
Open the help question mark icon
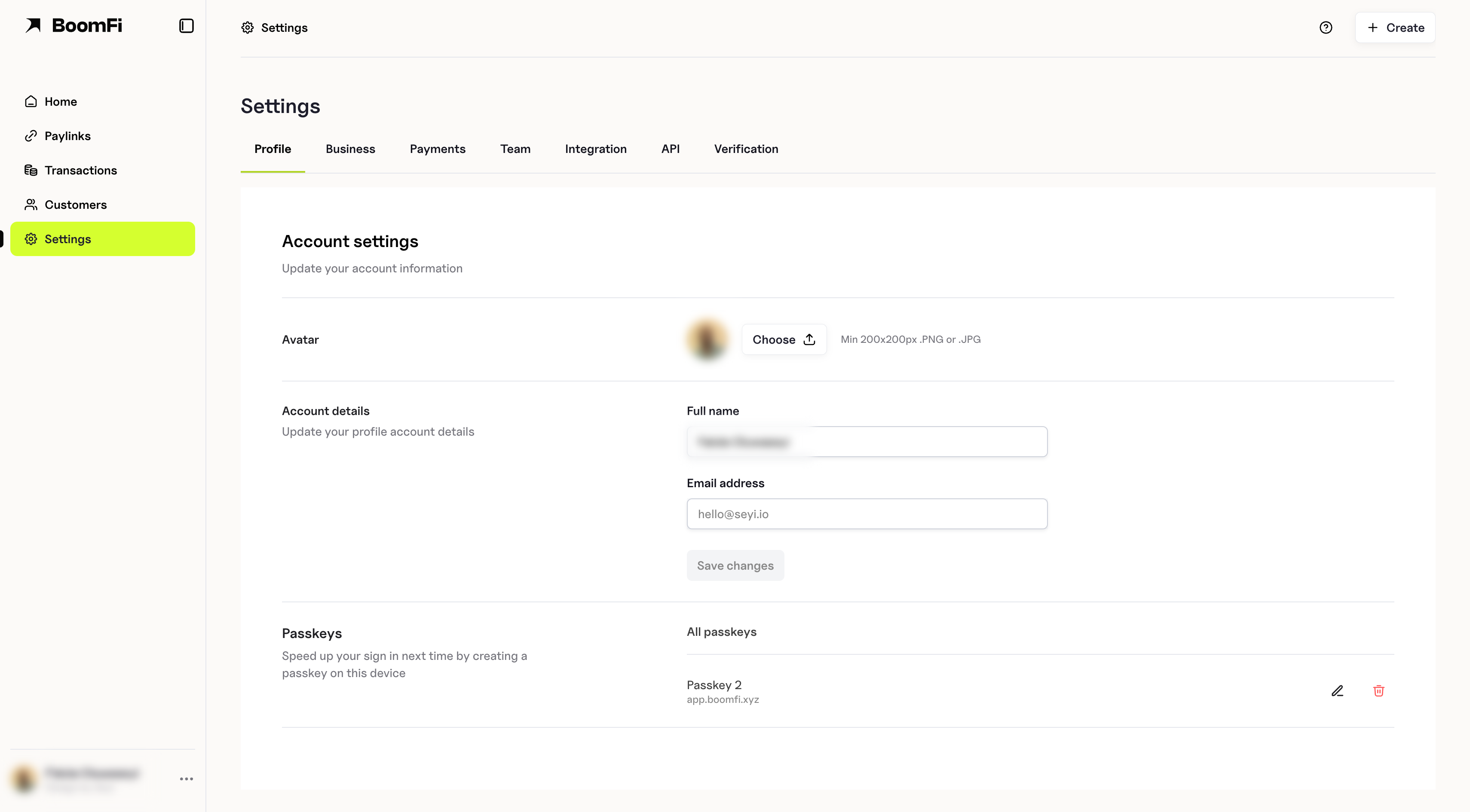click(x=1326, y=27)
